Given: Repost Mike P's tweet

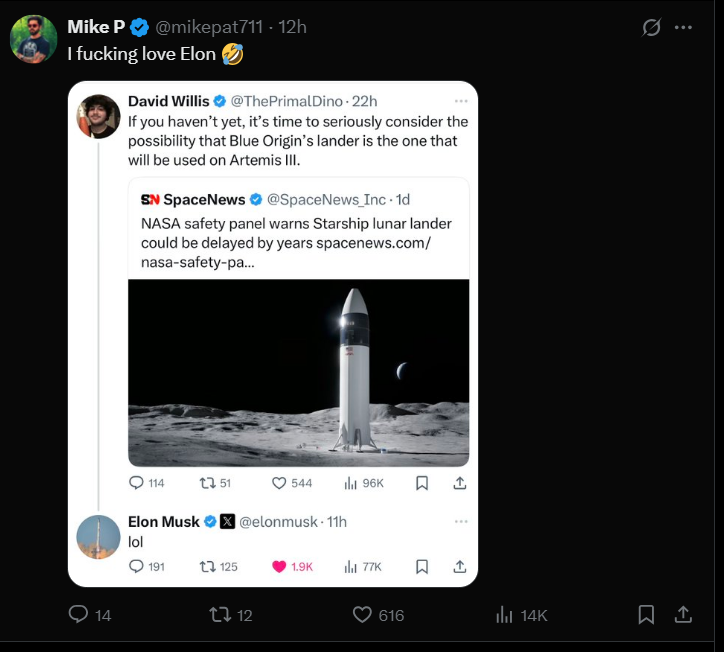Looking at the screenshot, I should tap(220, 615).
